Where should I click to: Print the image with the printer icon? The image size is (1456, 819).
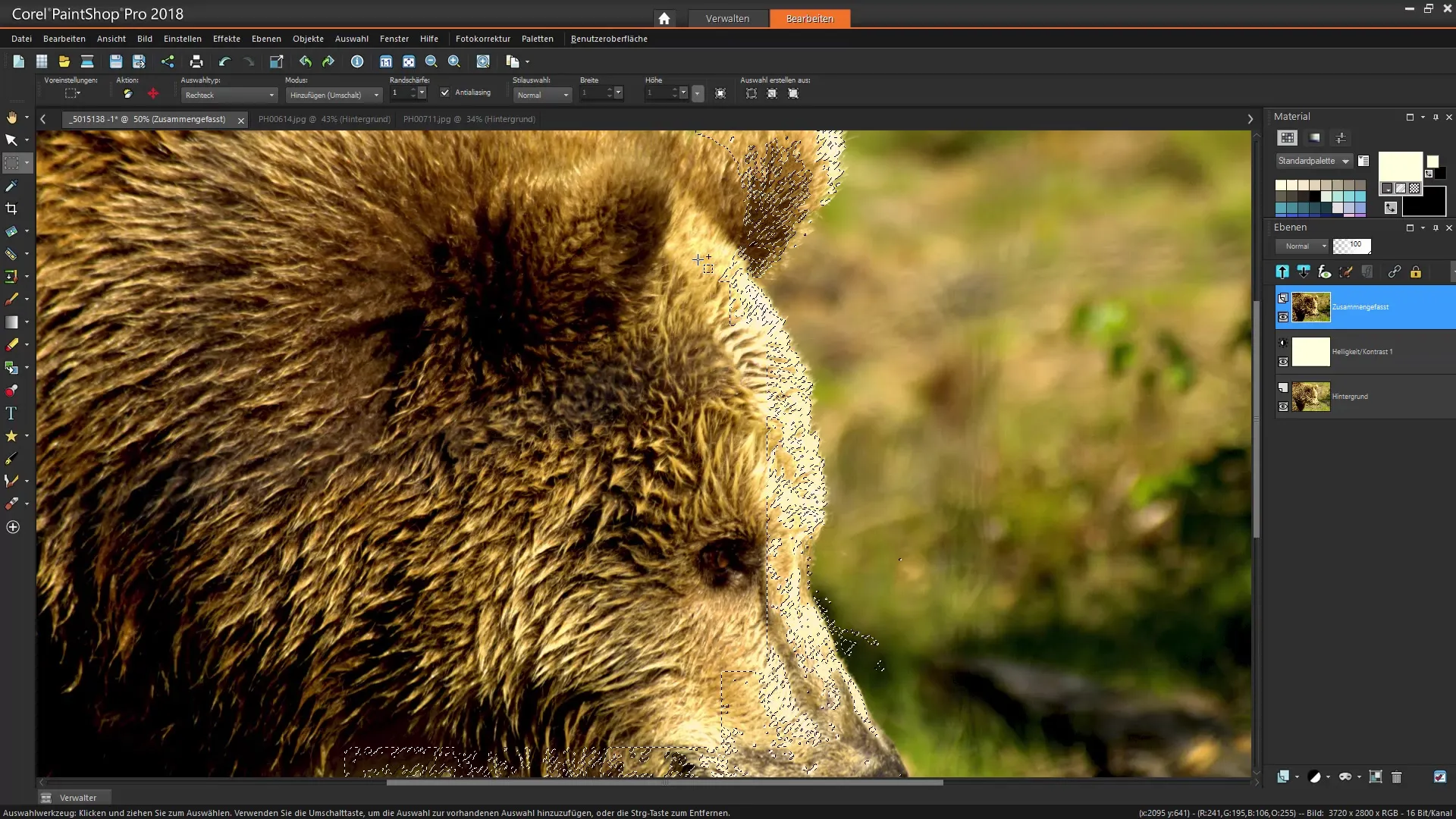(196, 61)
